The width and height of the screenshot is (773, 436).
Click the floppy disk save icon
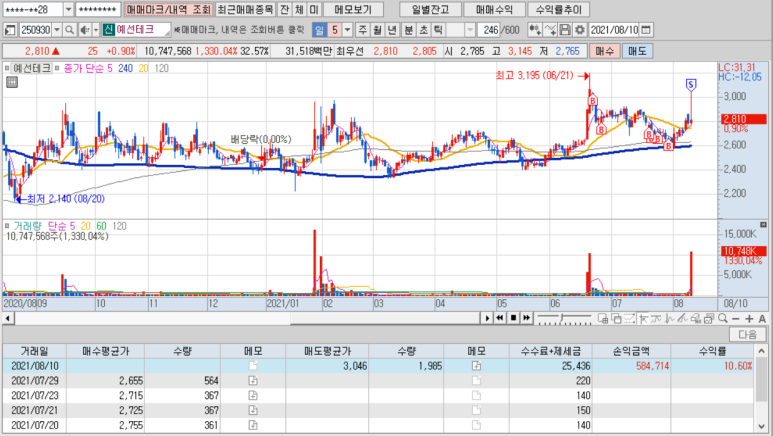click(x=565, y=30)
